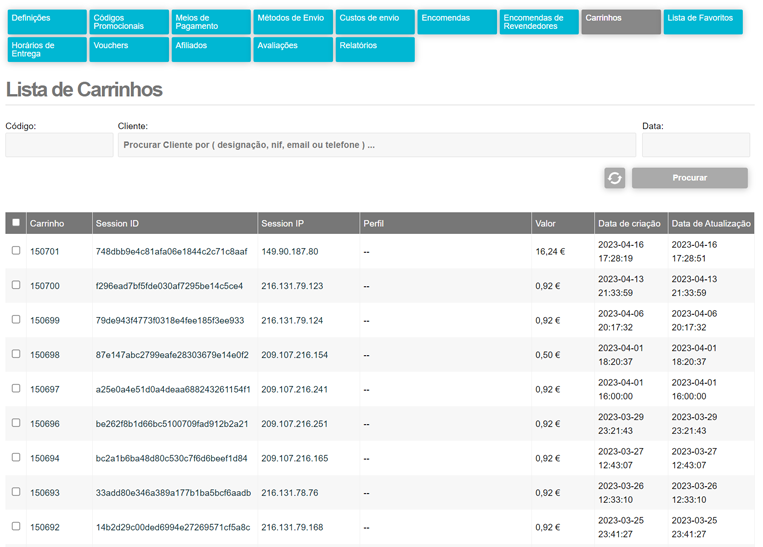Open the Horários de Entrega tab
The height and width of the screenshot is (547, 763).
pos(45,49)
